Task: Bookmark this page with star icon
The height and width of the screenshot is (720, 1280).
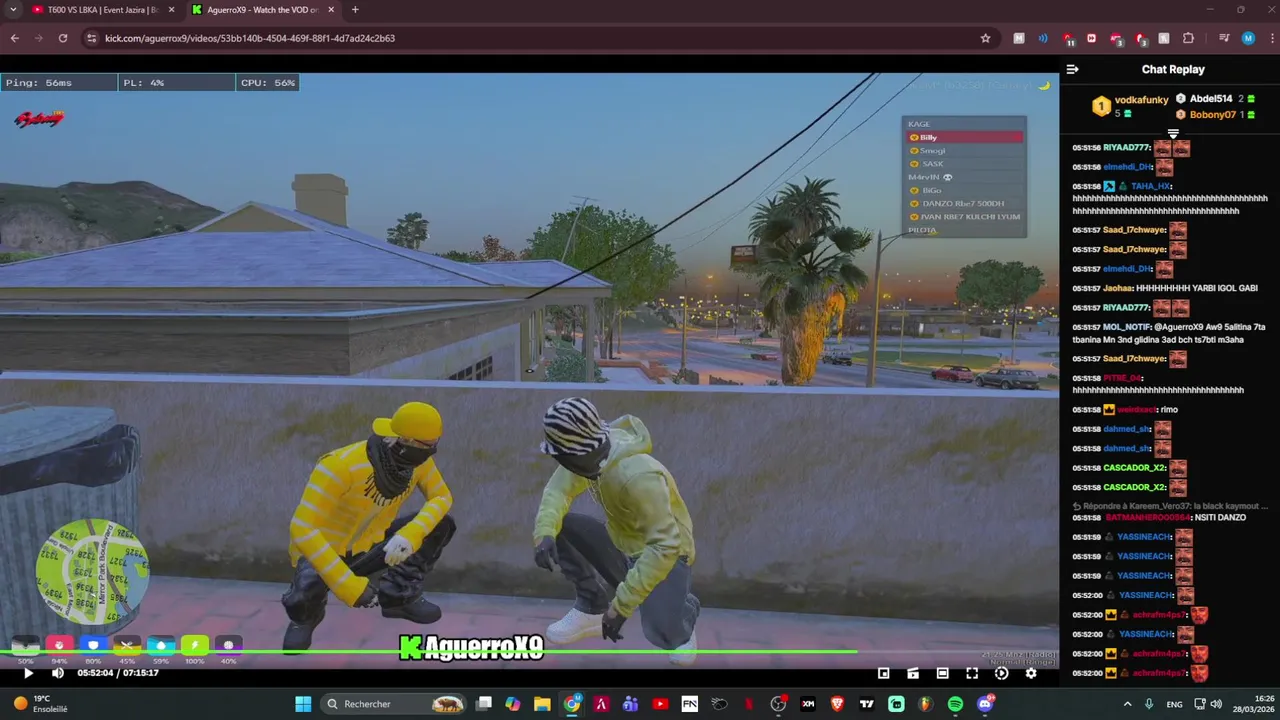Action: pos(985,38)
